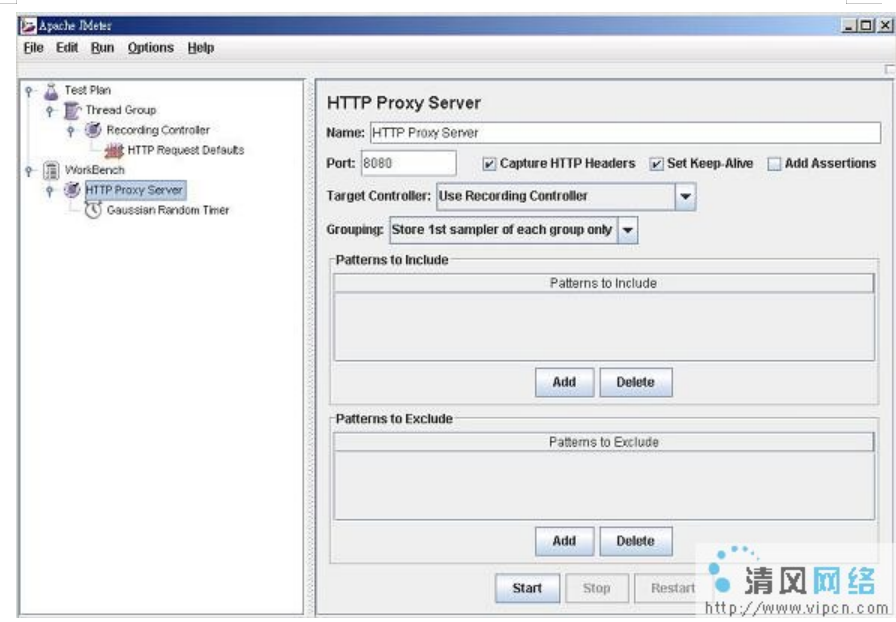The width and height of the screenshot is (896, 622).
Task: Select HTTP Proxy Server in the tree
Action: (135, 190)
